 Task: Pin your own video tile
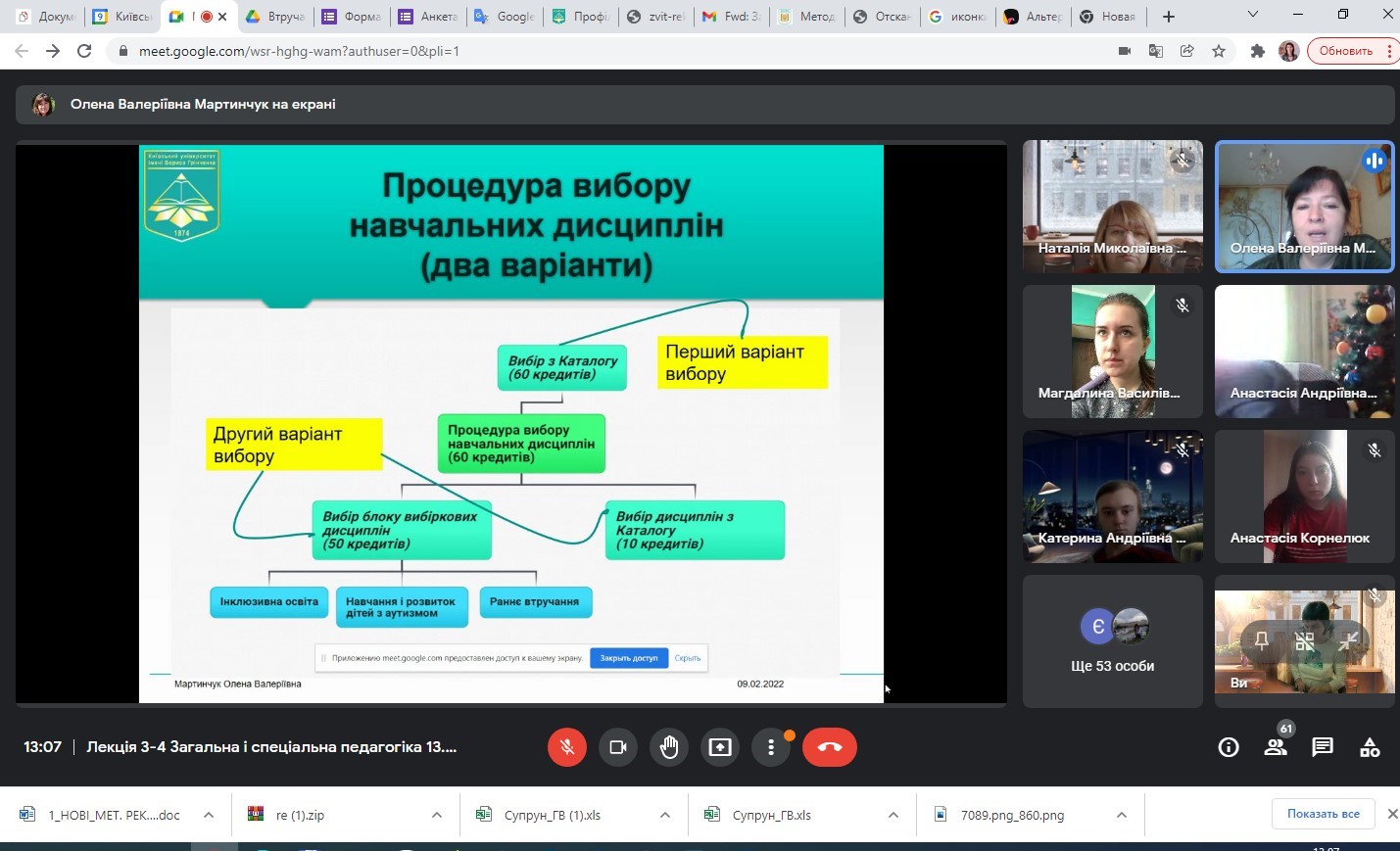click(x=1262, y=641)
